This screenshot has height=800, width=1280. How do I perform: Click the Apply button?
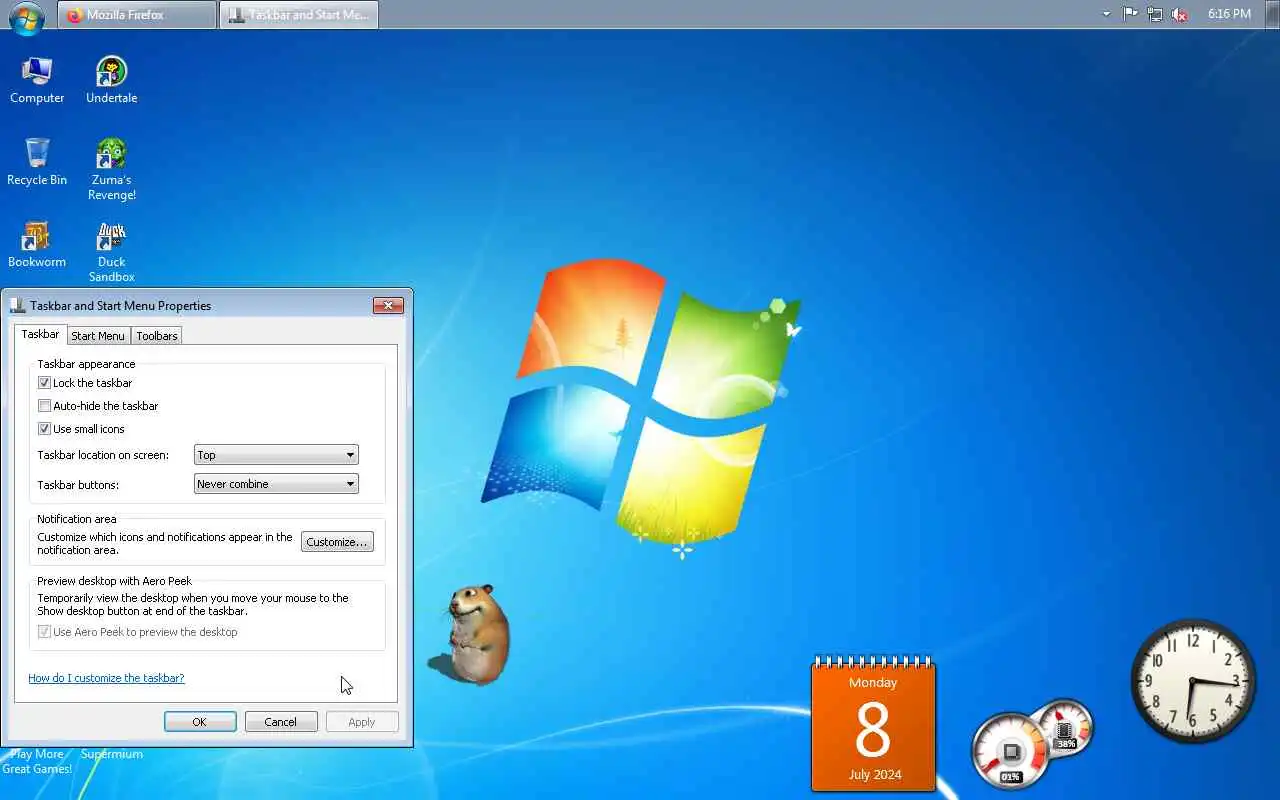coord(362,722)
